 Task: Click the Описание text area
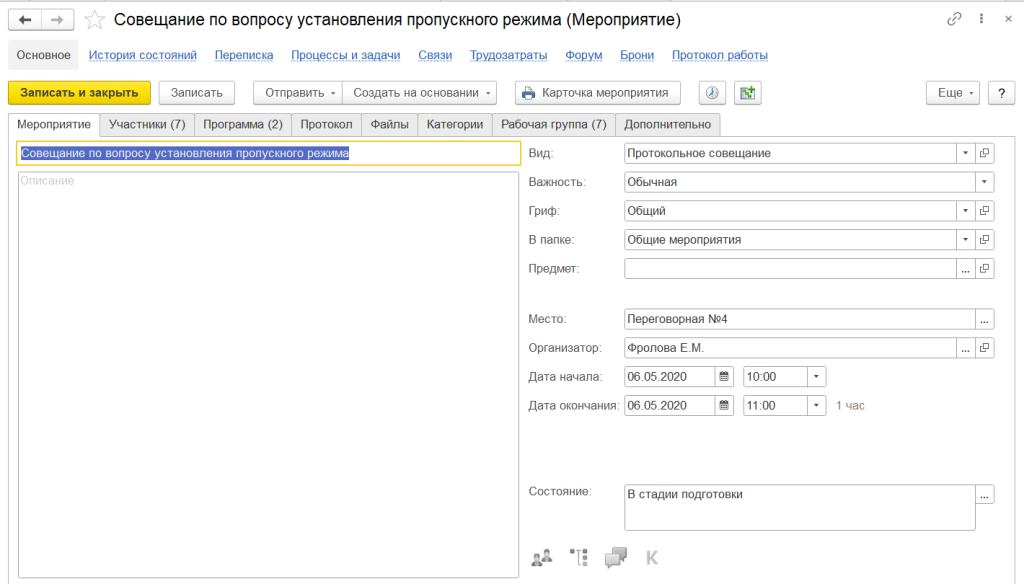coord(268,370)
